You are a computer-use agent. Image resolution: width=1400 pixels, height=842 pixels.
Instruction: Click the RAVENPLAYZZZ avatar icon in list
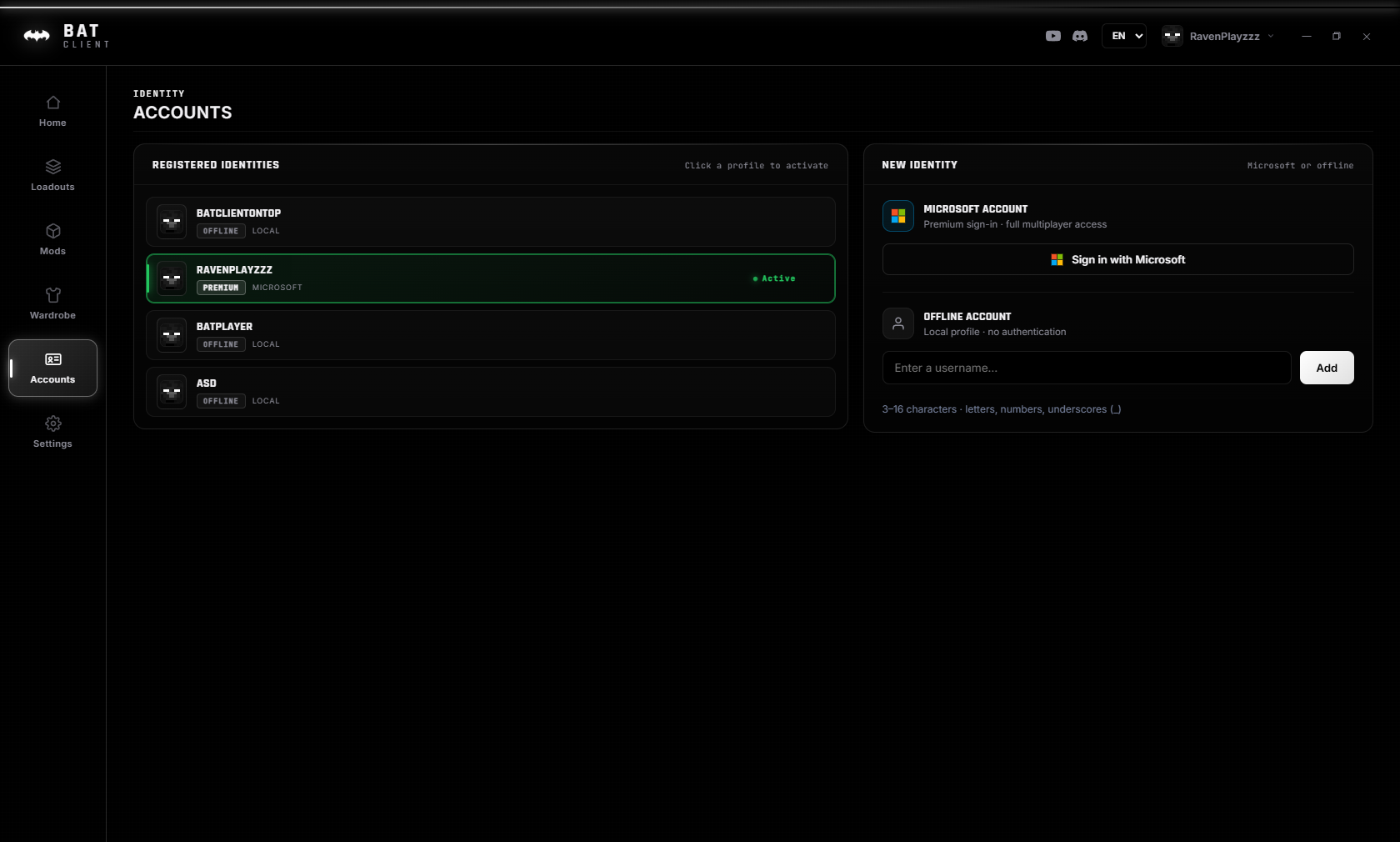click(172, 278)
